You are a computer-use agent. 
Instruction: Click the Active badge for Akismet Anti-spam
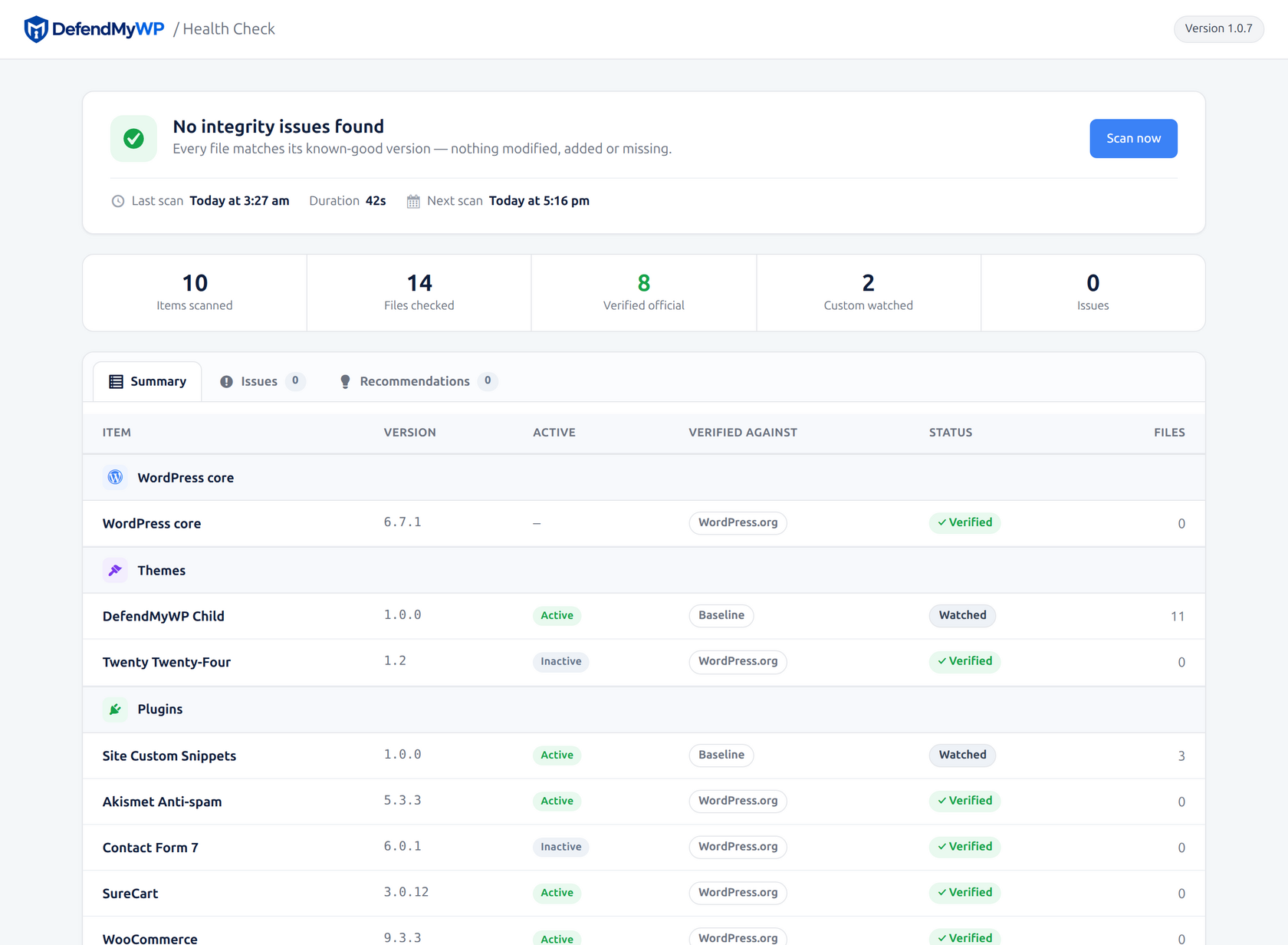(557, 801)
